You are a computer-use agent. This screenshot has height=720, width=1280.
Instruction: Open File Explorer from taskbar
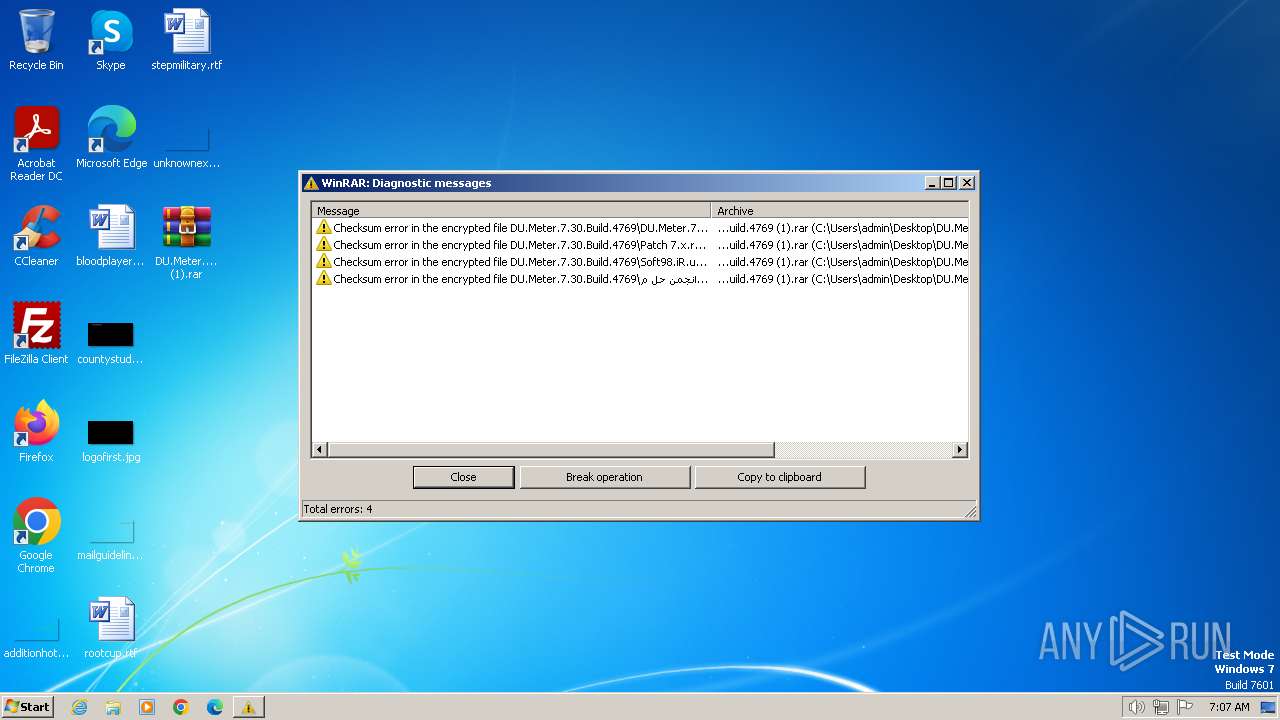coord(113,707)
